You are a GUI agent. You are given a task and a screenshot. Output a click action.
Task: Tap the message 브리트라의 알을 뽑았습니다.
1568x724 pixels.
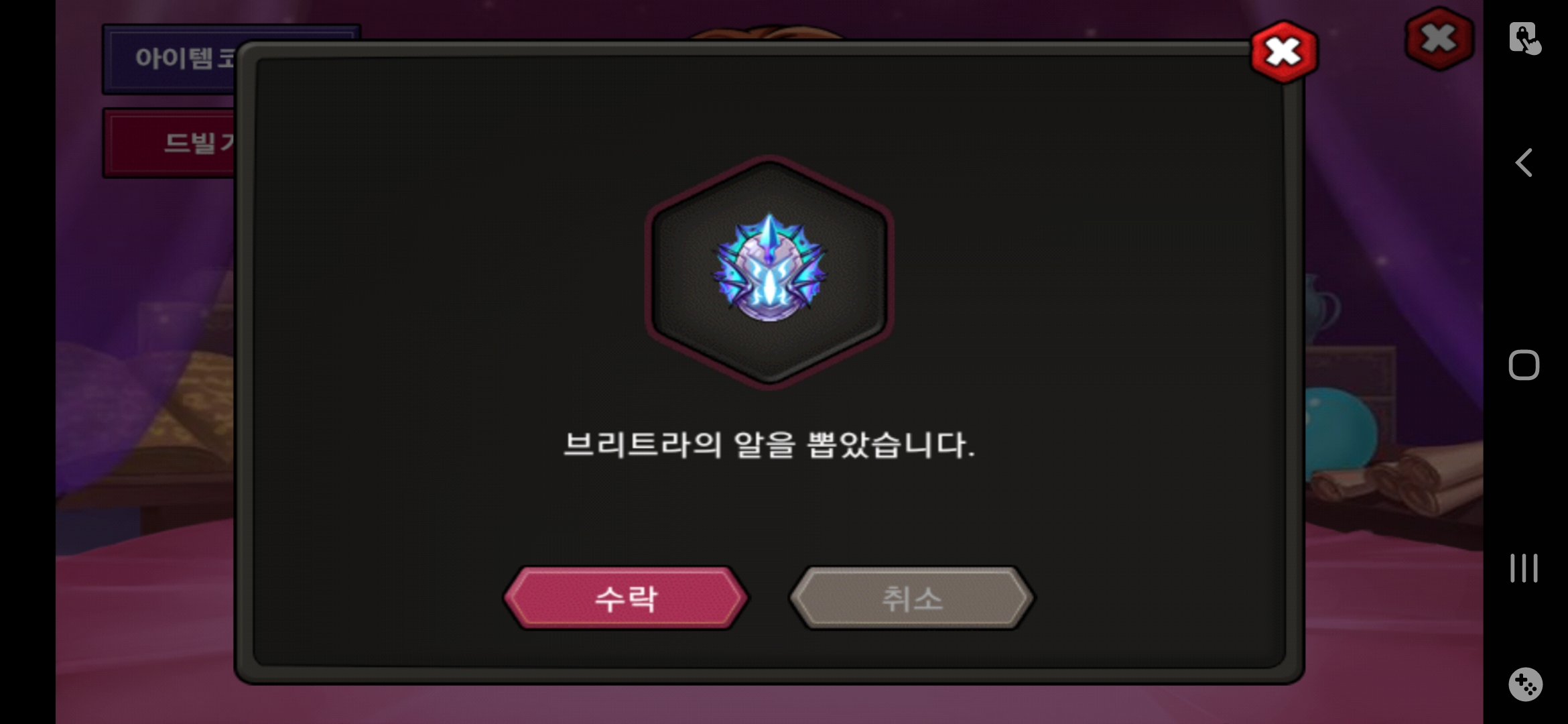coord(769,445)
